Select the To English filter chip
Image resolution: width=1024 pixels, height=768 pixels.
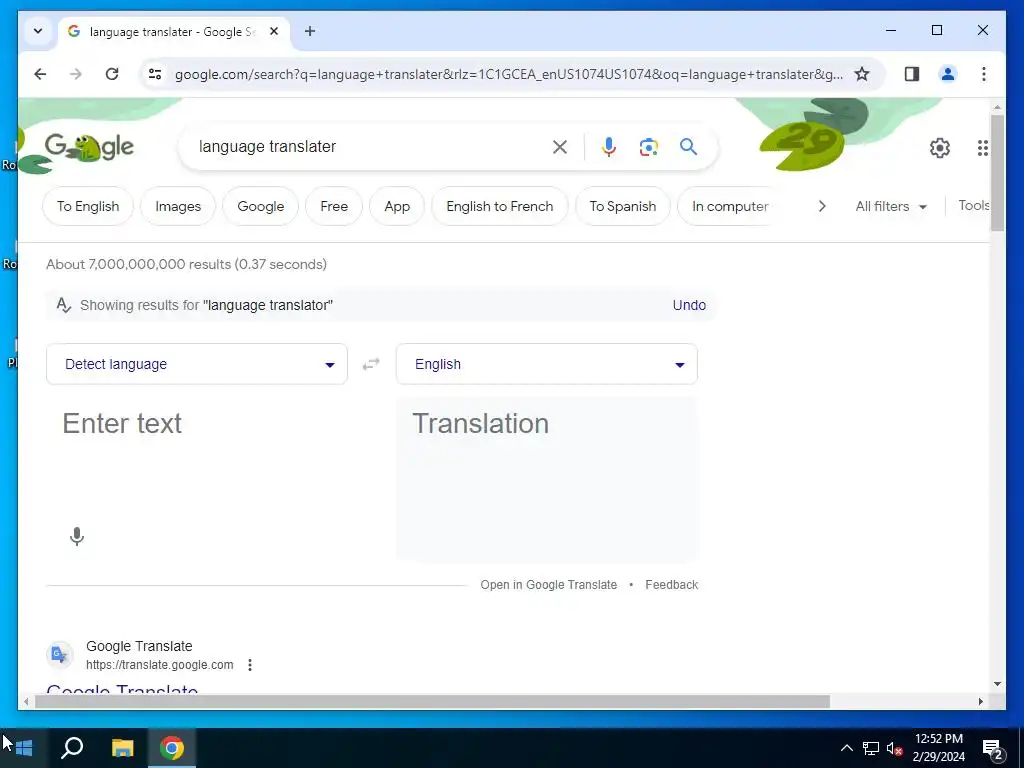click(88, 206)
